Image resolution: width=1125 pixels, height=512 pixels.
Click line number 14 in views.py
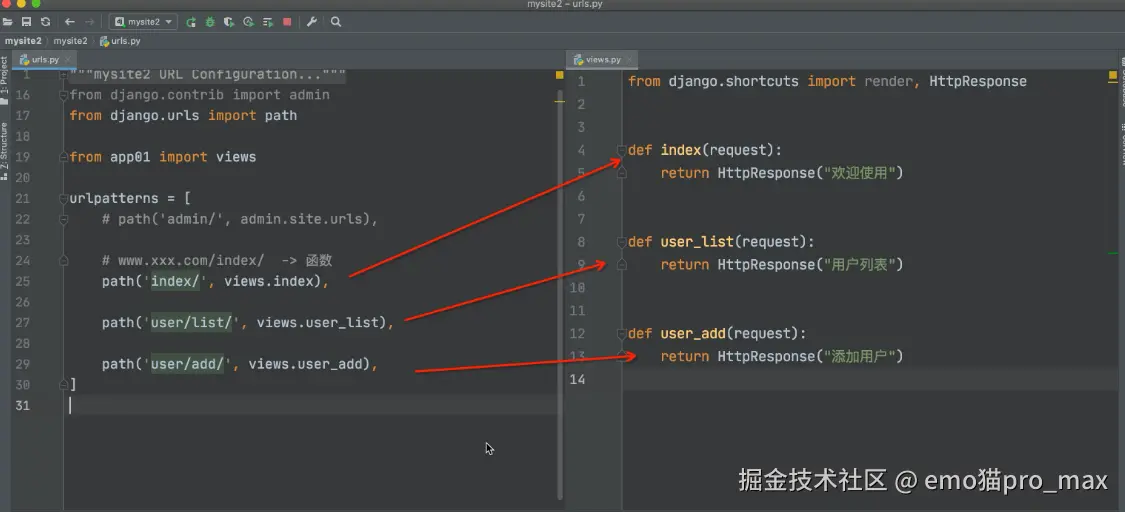point(577,379)
